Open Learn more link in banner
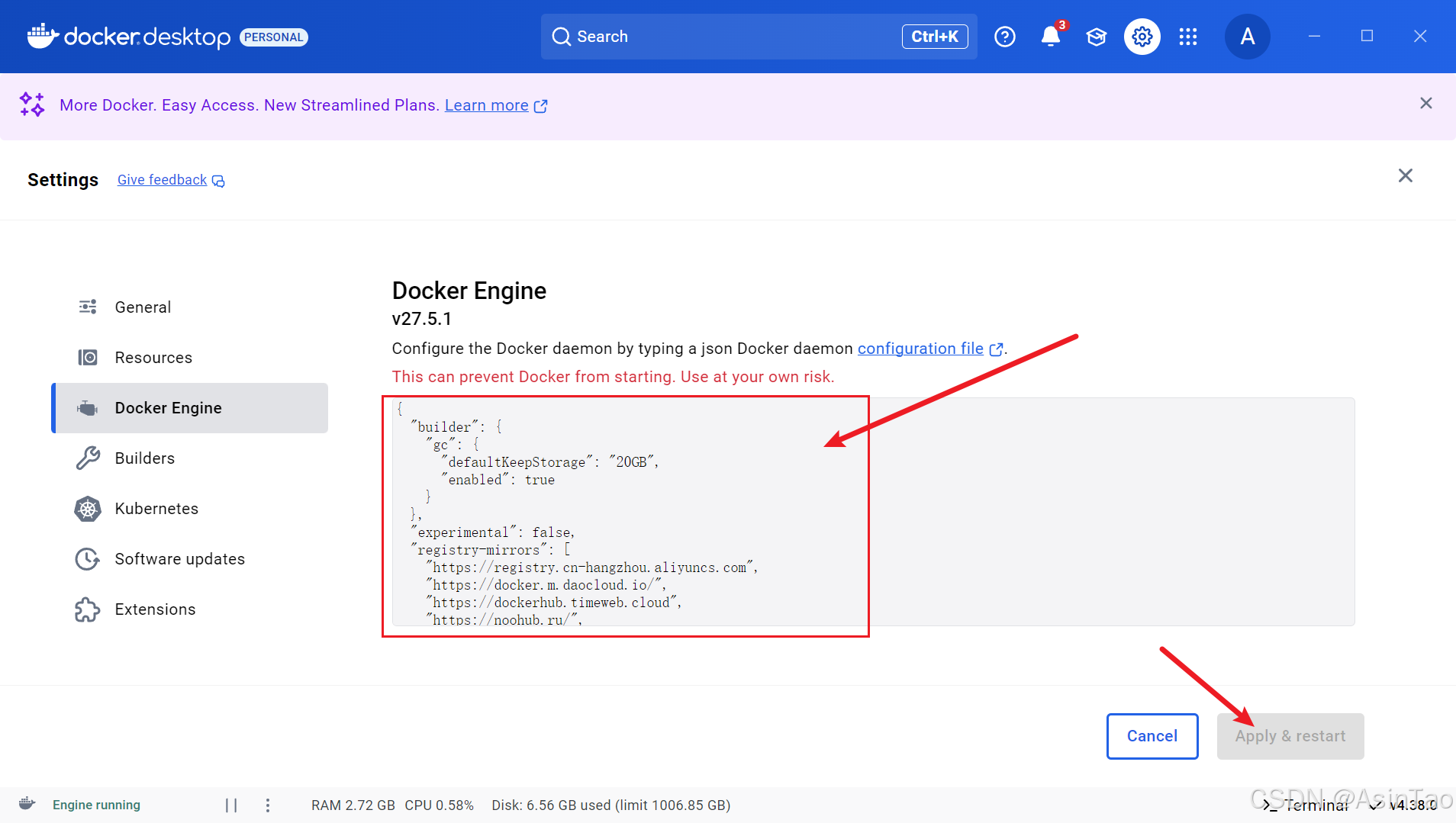 click(487, 105)
